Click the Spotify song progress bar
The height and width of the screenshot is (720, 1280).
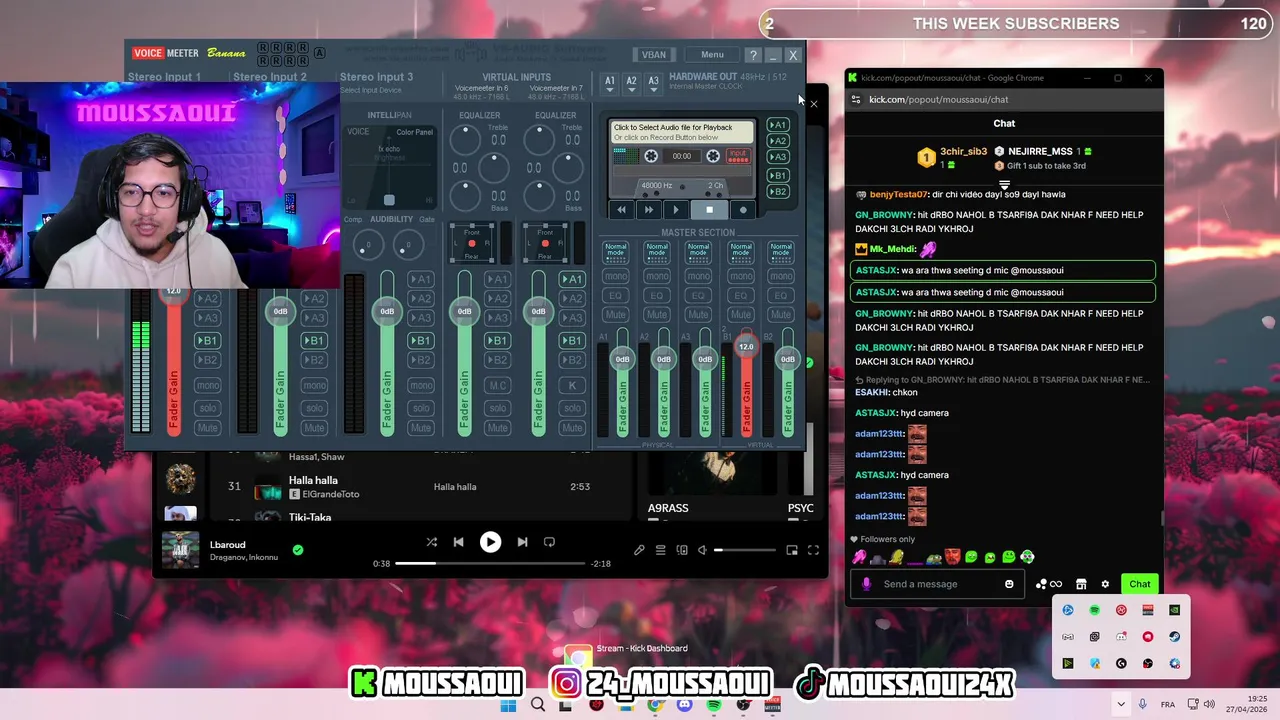coord(490,563)
